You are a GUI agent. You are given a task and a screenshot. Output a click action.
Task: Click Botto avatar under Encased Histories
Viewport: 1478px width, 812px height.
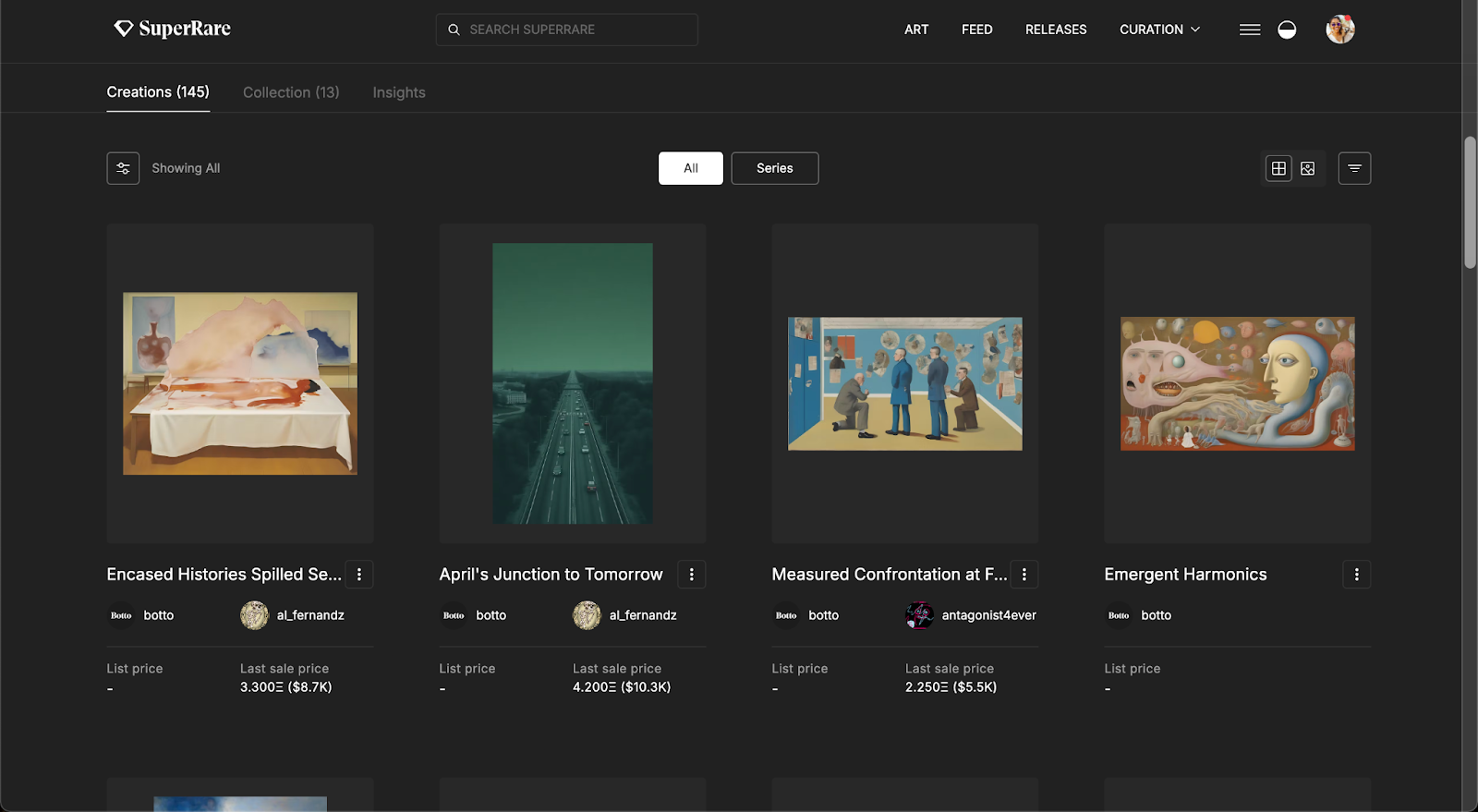pyautogui.click(x=121, y=615)
